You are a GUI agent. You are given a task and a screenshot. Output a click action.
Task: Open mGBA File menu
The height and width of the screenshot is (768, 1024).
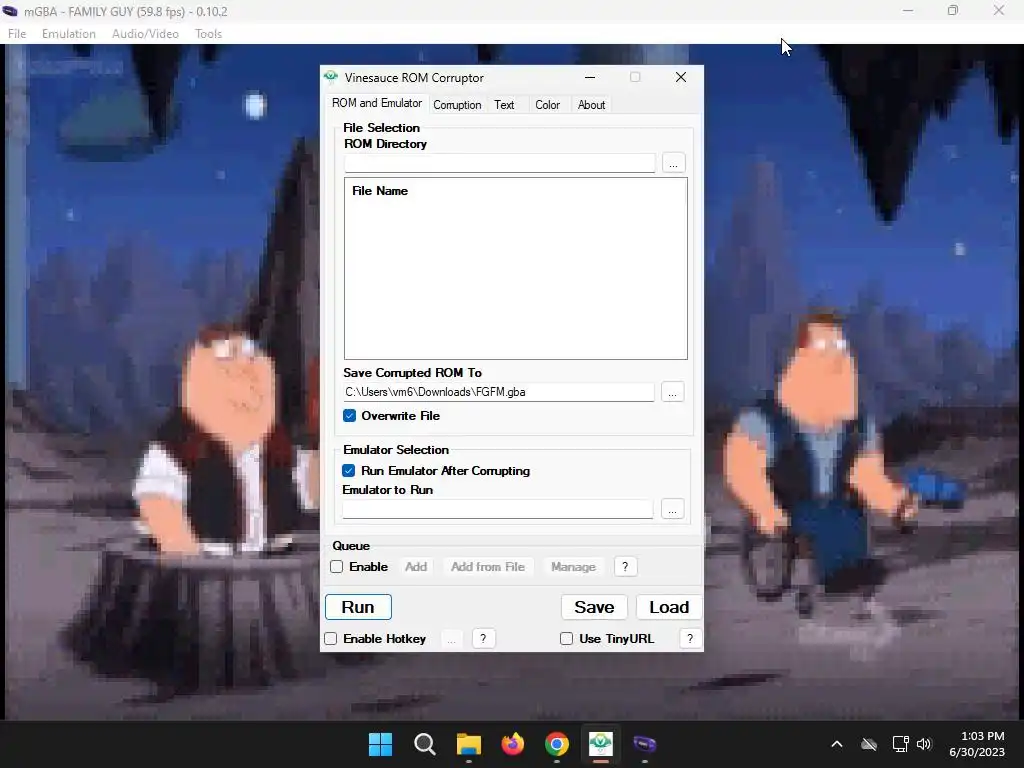pos(17,33)
